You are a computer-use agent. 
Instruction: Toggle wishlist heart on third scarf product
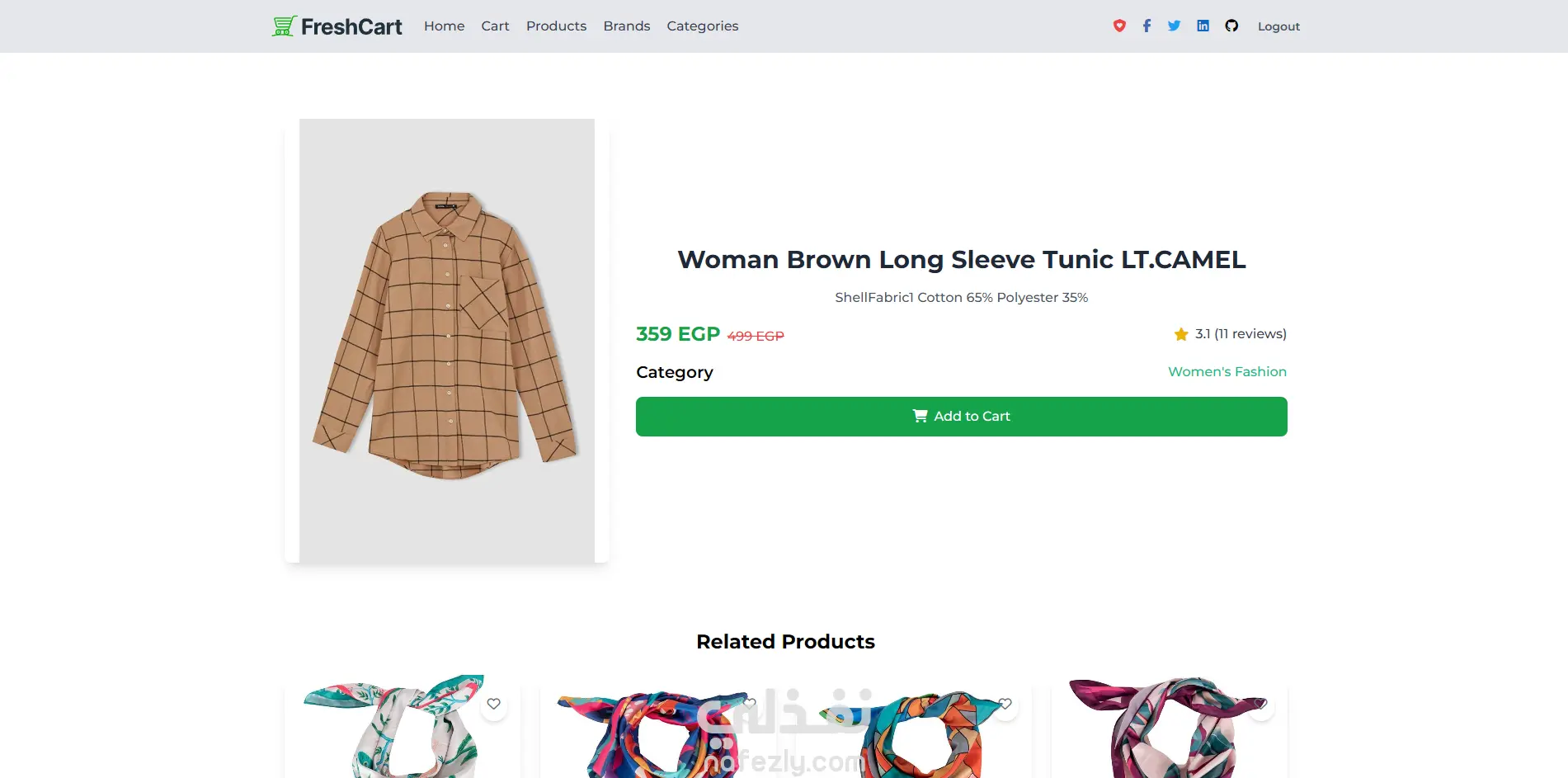pos(1005,705)
